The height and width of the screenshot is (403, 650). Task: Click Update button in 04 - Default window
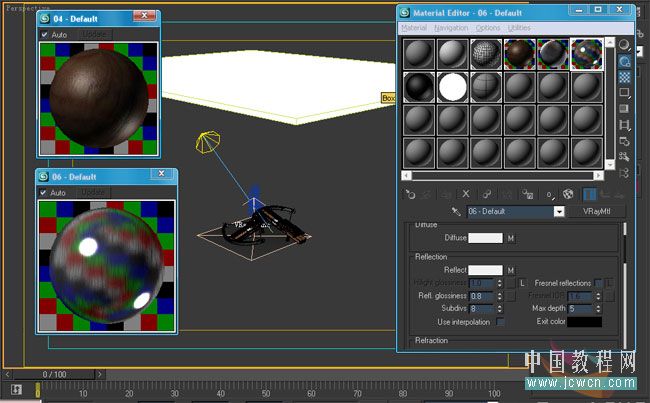(95, 34)
